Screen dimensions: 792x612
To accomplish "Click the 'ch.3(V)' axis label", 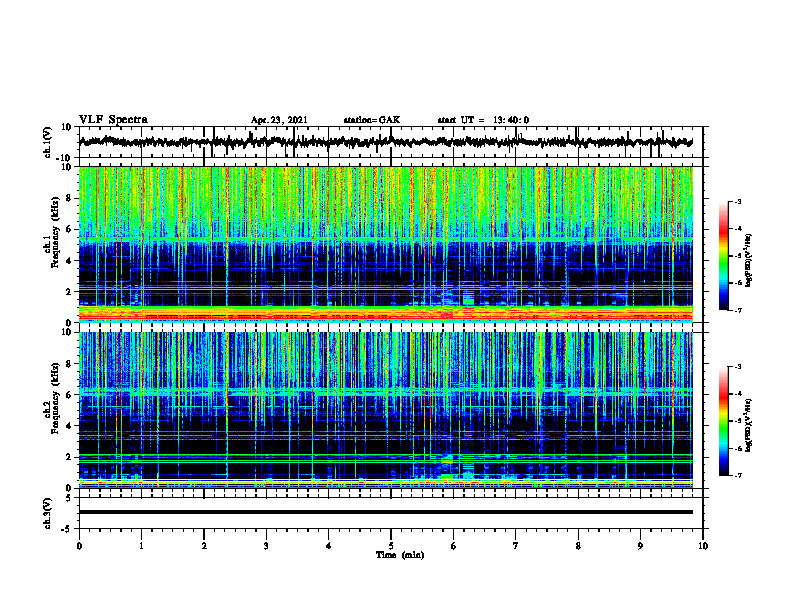I will (x=48, y=514).
